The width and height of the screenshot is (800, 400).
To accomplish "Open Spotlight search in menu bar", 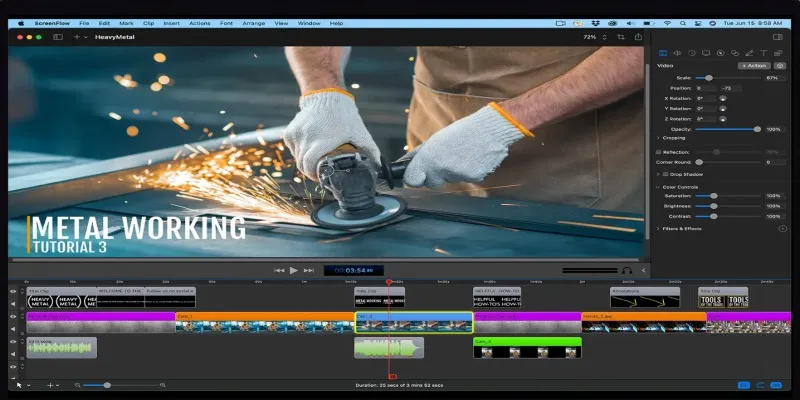I will pos(683,23).
